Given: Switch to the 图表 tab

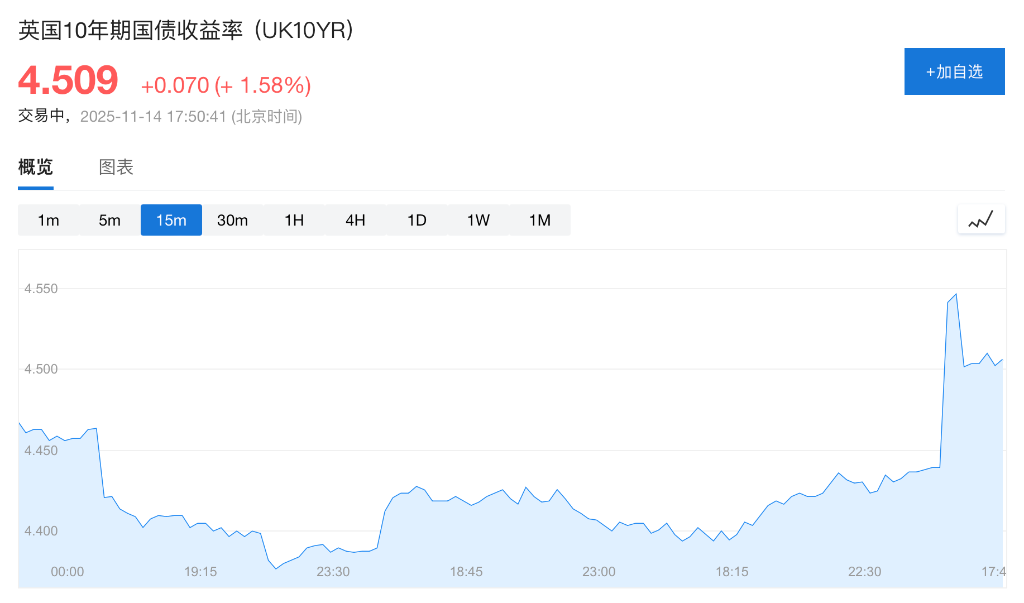Looking at the screenshot, I should (x=117, y=167).
